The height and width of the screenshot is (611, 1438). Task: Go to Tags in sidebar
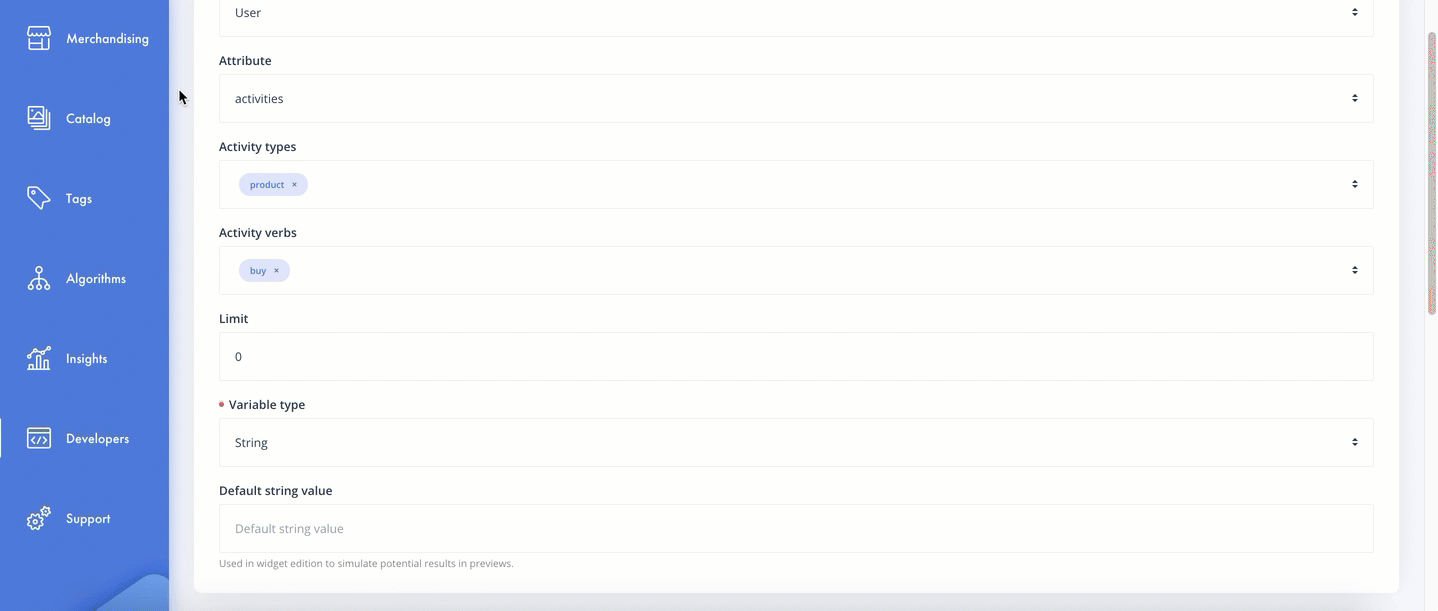[x=85, y=198]
